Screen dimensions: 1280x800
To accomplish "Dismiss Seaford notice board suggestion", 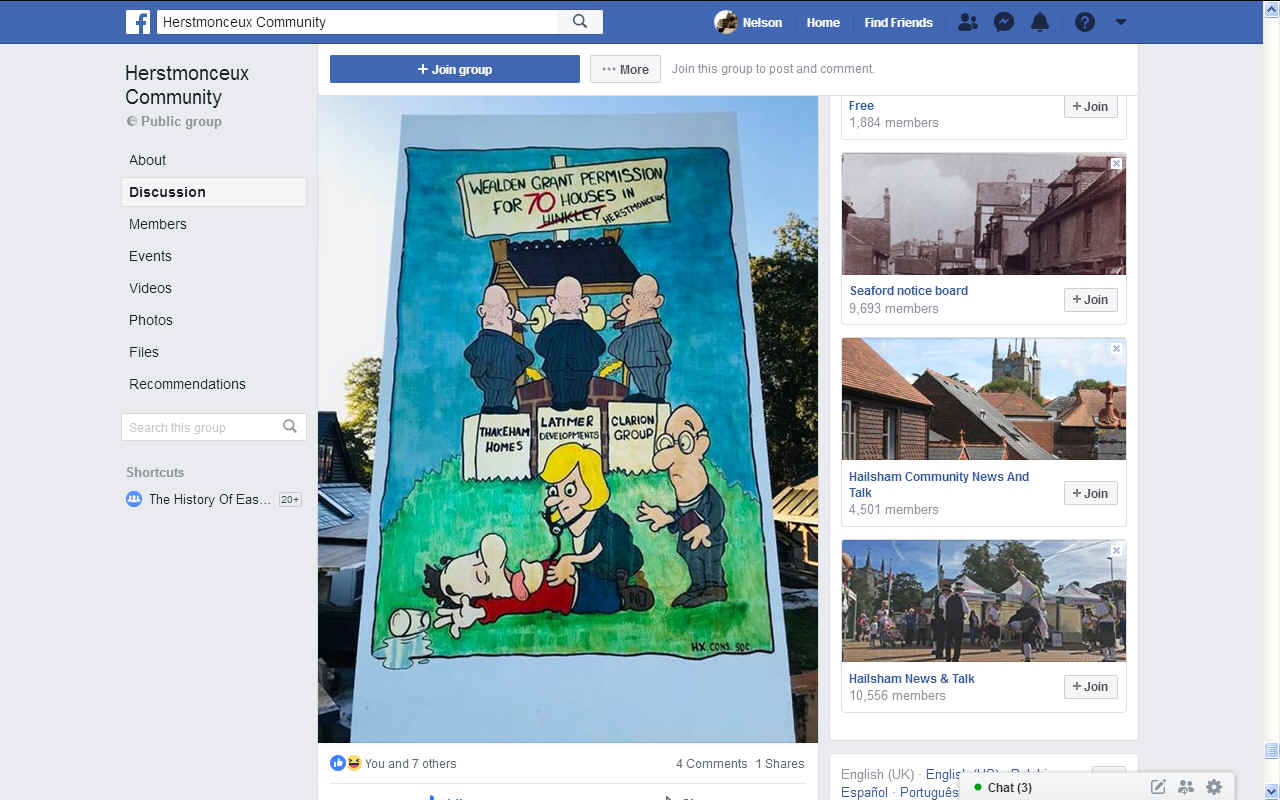I will click(x=1116, y=163).
